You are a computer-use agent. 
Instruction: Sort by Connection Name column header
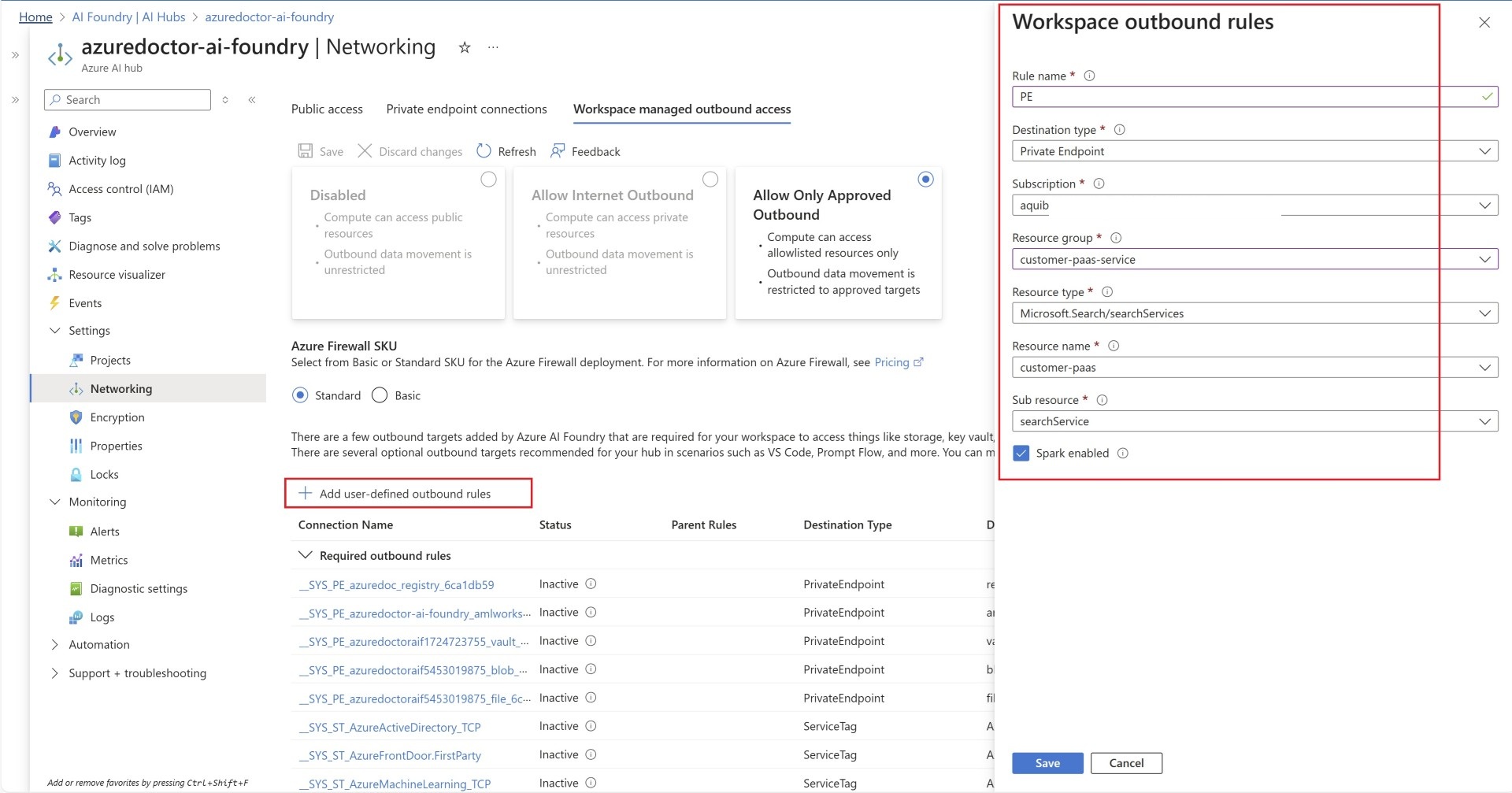[x=346, y=524]
